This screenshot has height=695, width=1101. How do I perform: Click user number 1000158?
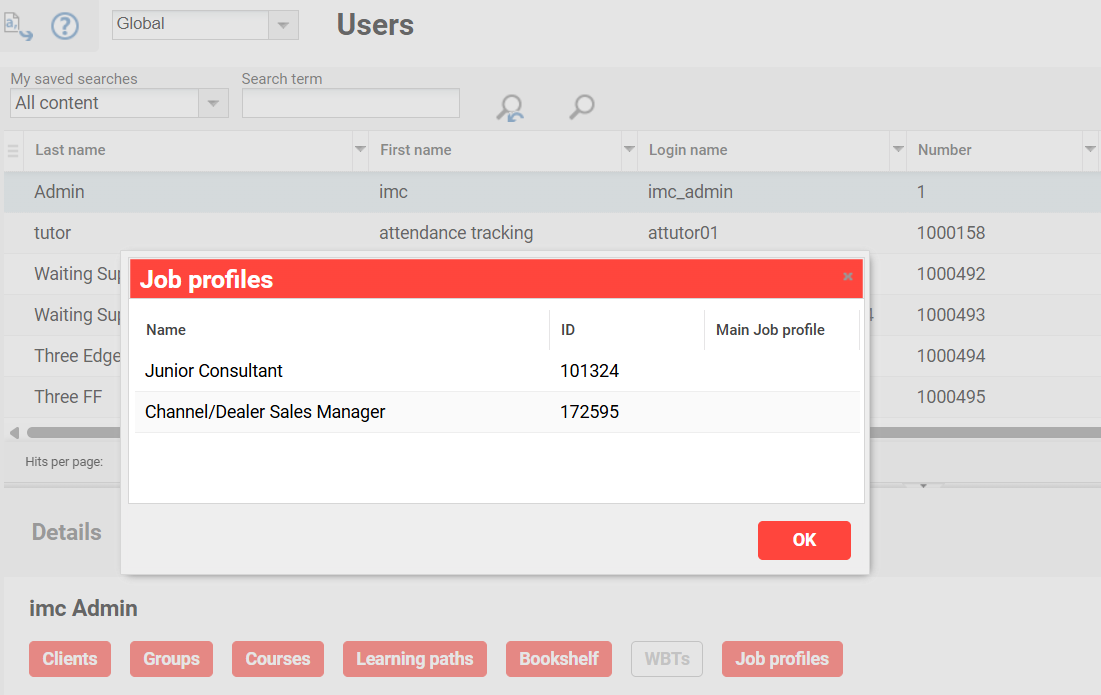point(951,233)
